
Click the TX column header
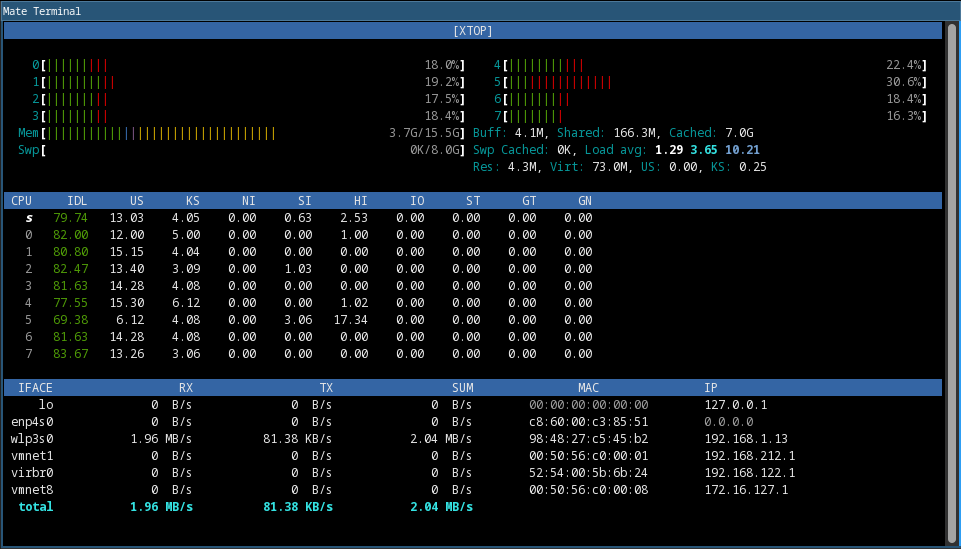point(326,388)
